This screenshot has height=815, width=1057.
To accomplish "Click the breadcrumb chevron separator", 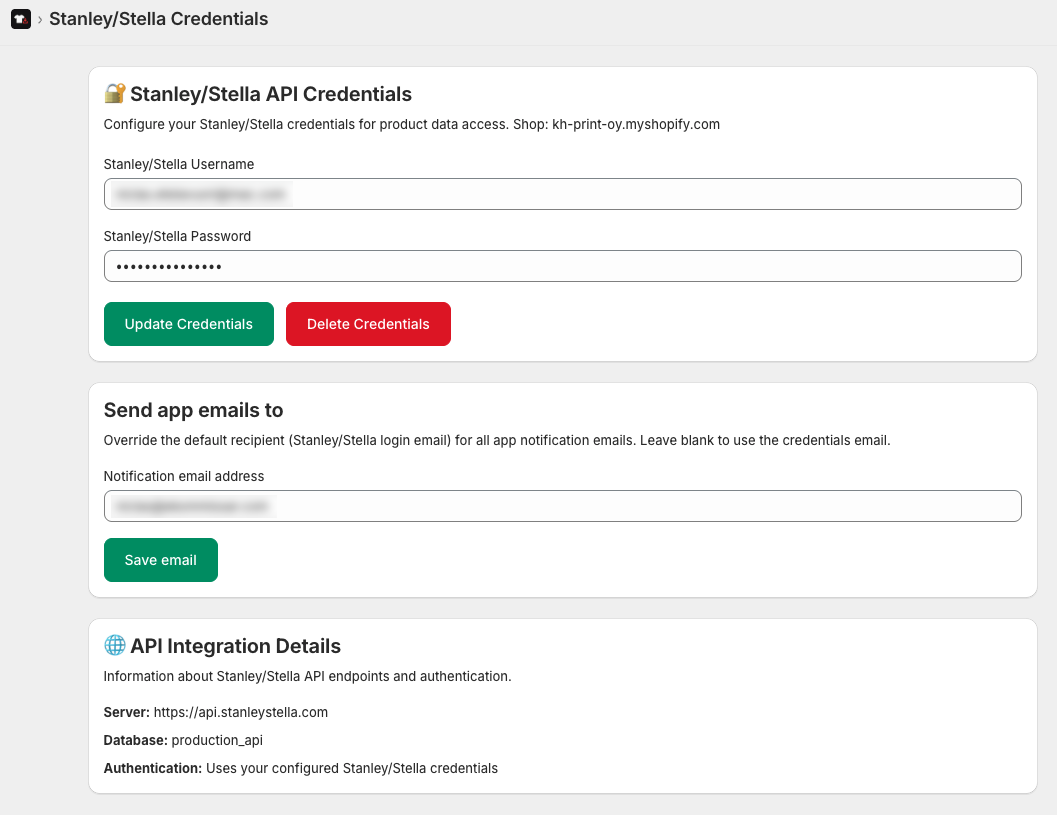I will click(x=40, y=20).
